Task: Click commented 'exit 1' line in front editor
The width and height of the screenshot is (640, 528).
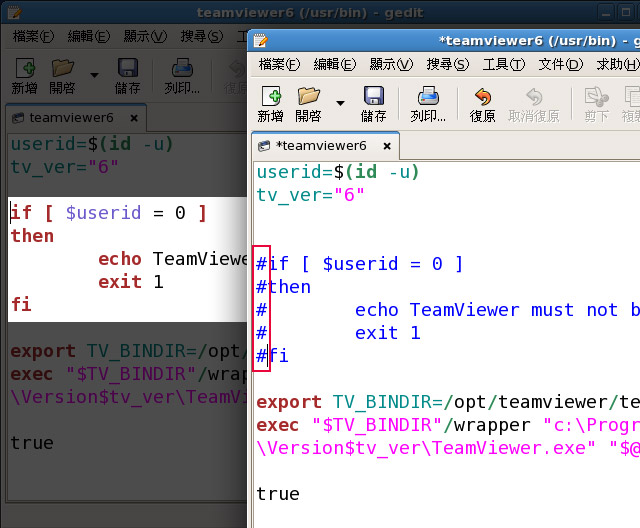Action: click(338, 333)
